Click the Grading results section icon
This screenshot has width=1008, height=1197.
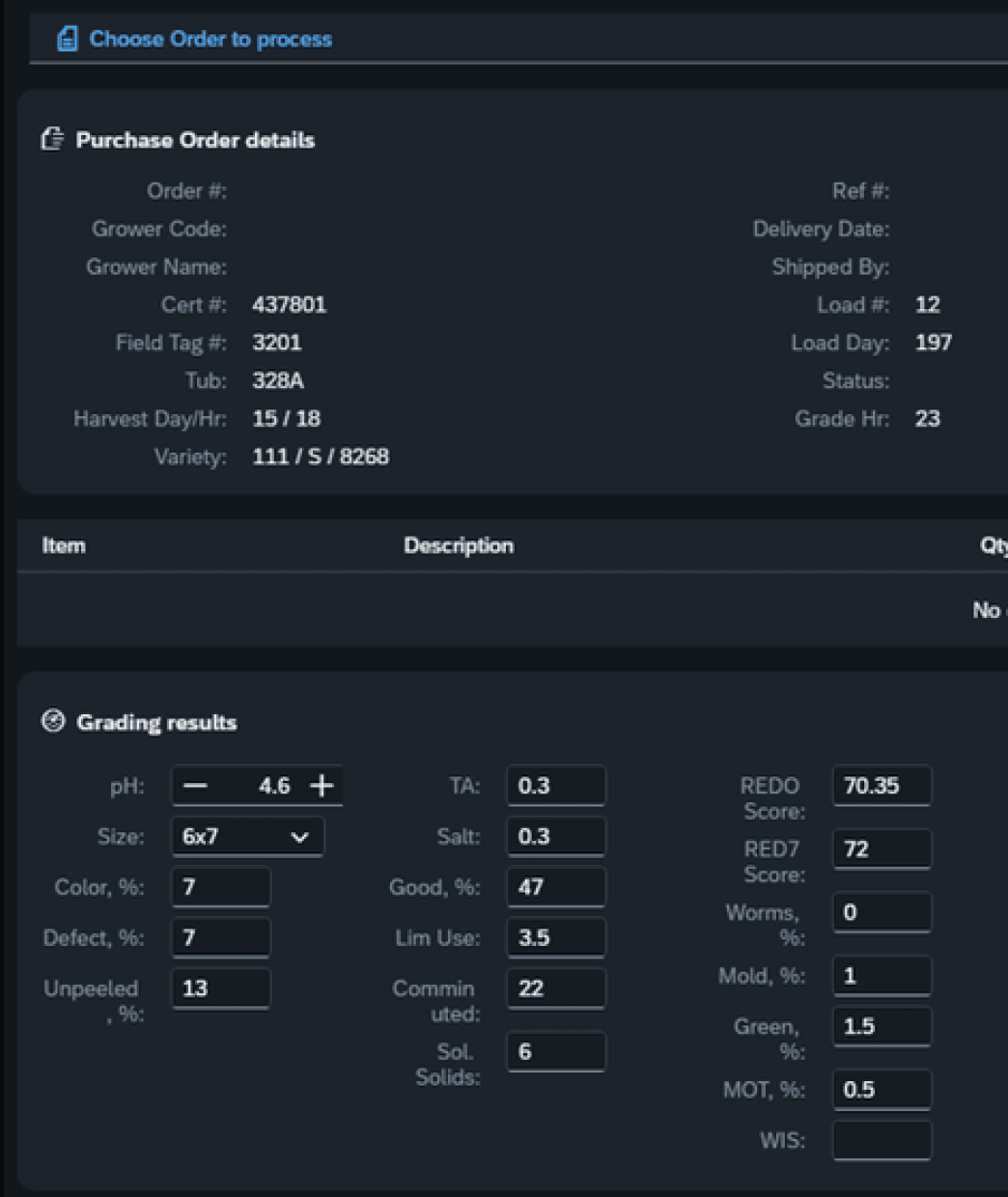53,721
